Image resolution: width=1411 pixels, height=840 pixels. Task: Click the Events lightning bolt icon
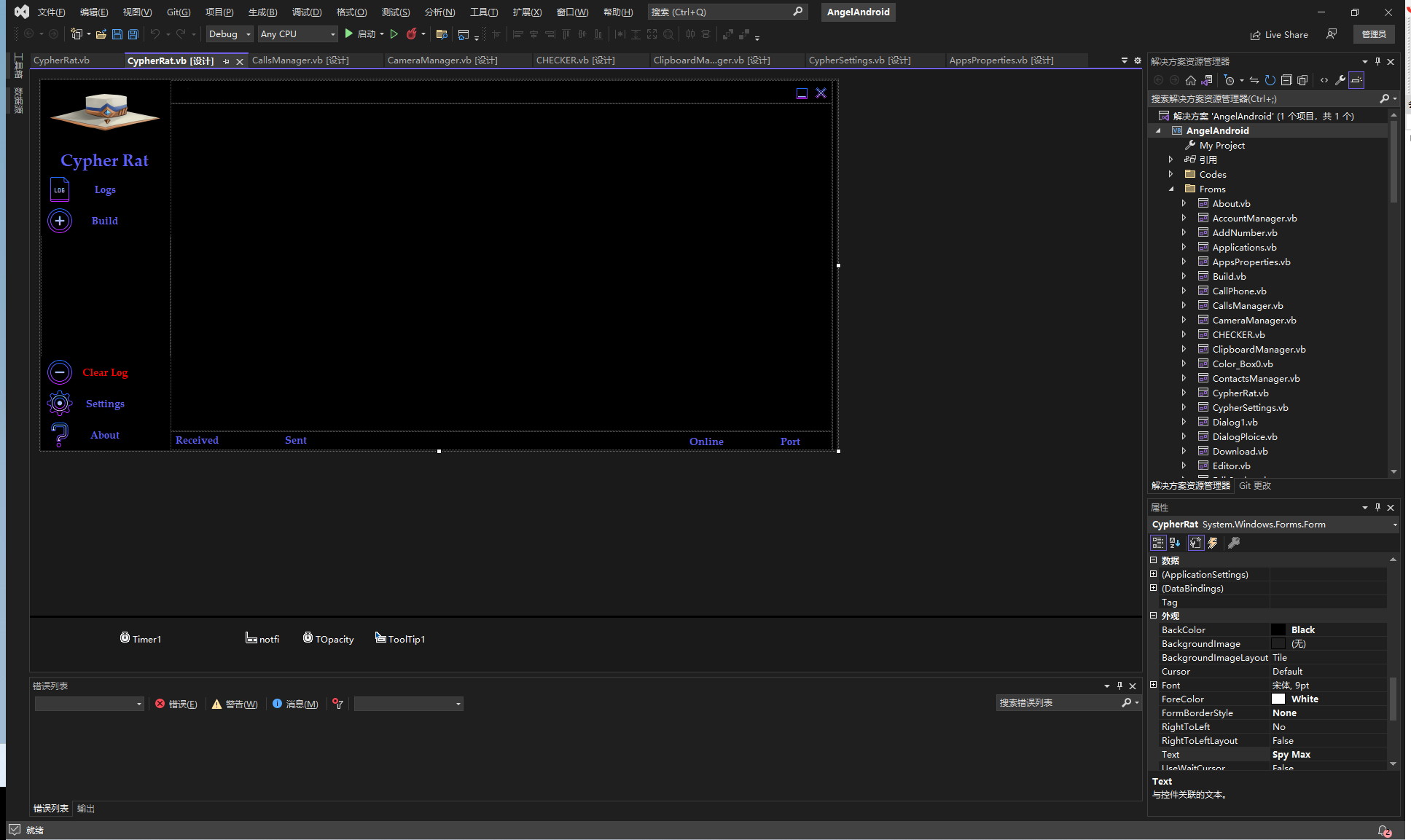click(x=1213, y=543)
